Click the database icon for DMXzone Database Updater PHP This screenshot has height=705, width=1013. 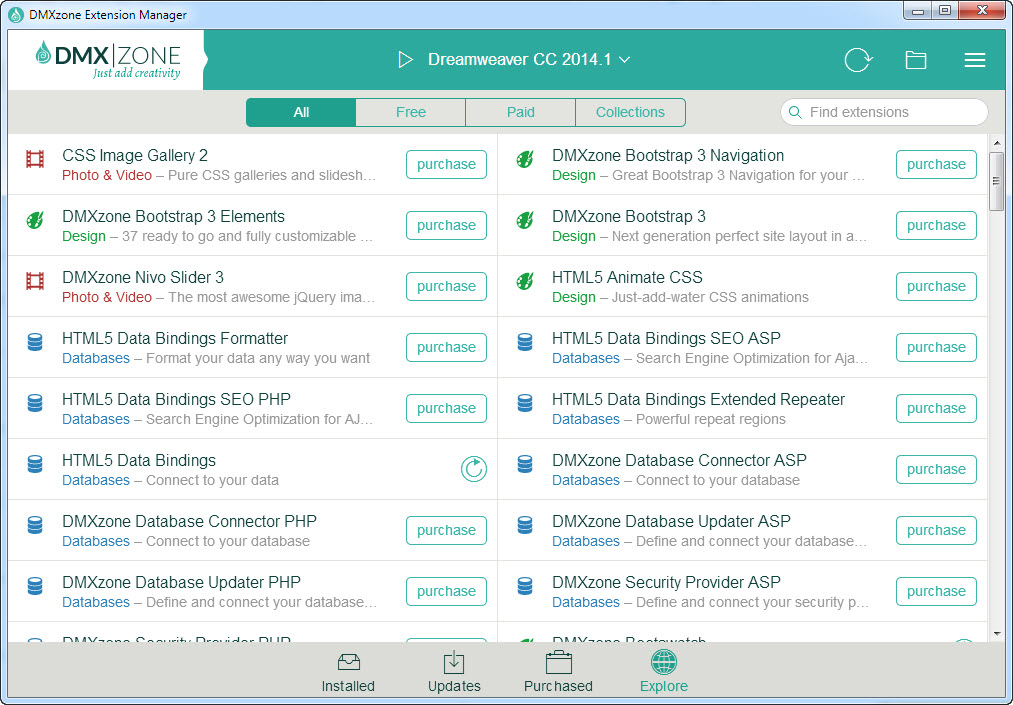coord(35,586)
